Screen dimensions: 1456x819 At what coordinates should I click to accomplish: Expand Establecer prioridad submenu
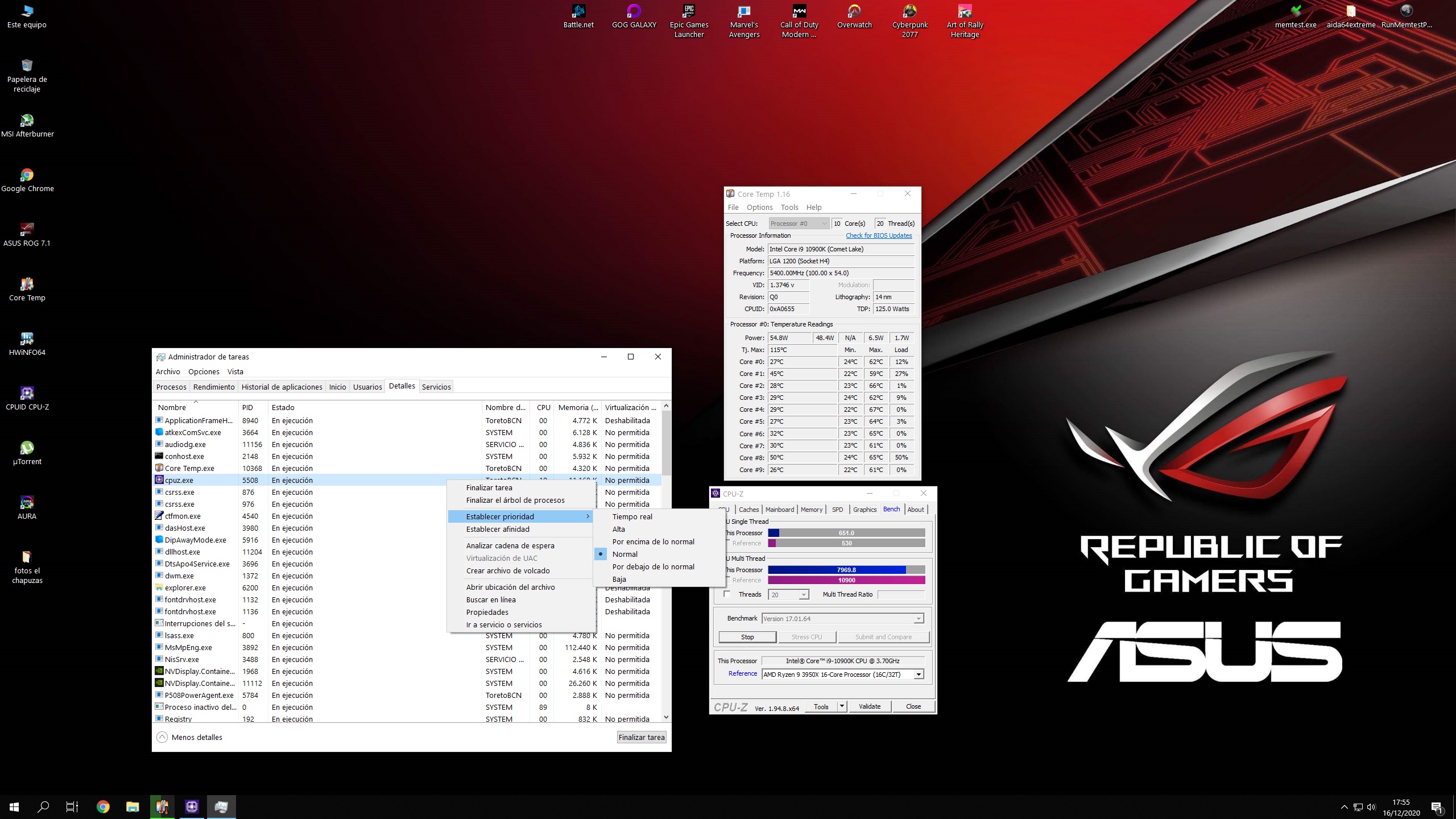(x=520, y=516)
